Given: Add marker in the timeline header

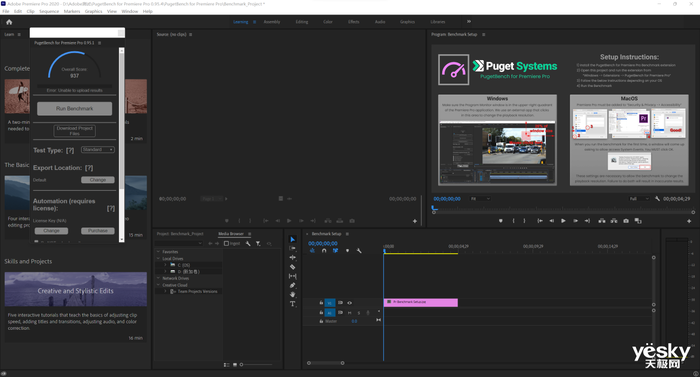Looking at the screenshot, I should coord(347,251).
